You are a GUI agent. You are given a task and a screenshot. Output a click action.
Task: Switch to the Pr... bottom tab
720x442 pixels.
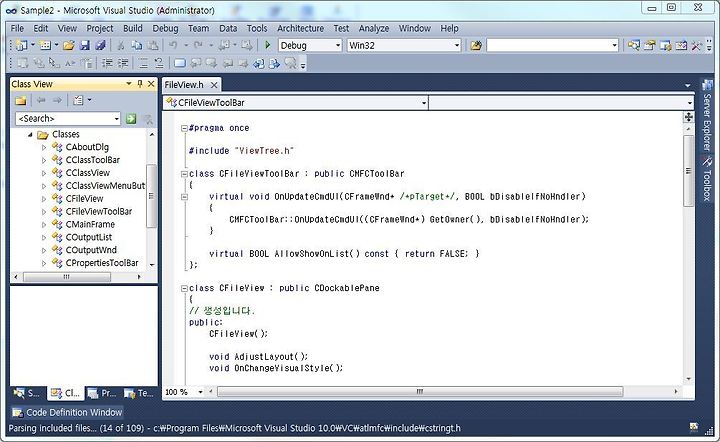[102, 393]
